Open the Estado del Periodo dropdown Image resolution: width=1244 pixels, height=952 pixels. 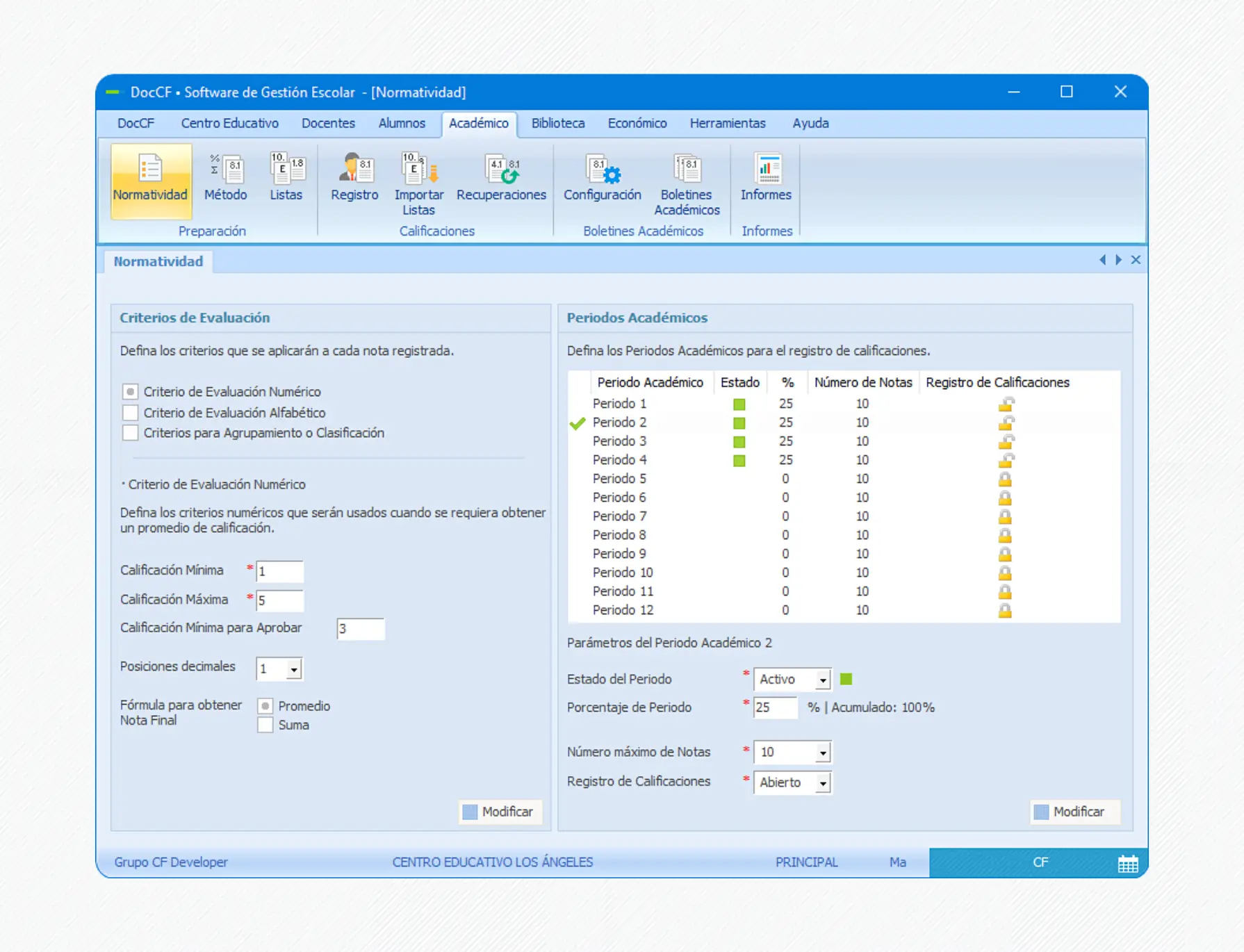(x=822, y=680)
